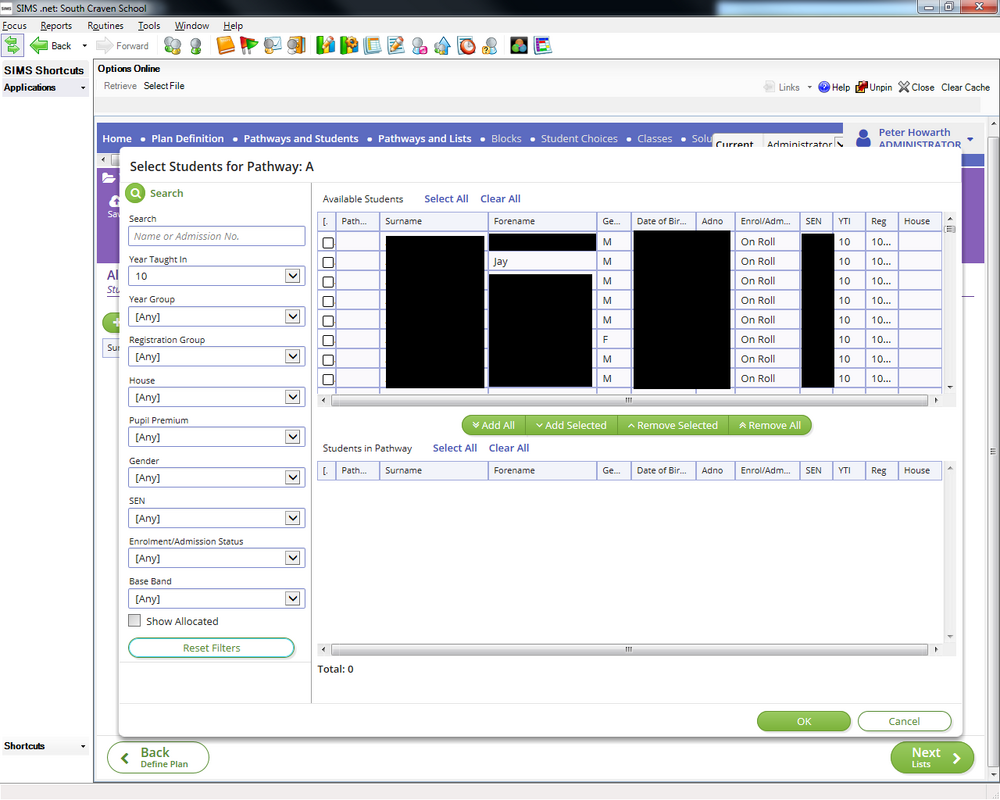Screen dimensions: 1000x800
Task: Open the House filter dropdown
Action: click(x=293, y=397)
